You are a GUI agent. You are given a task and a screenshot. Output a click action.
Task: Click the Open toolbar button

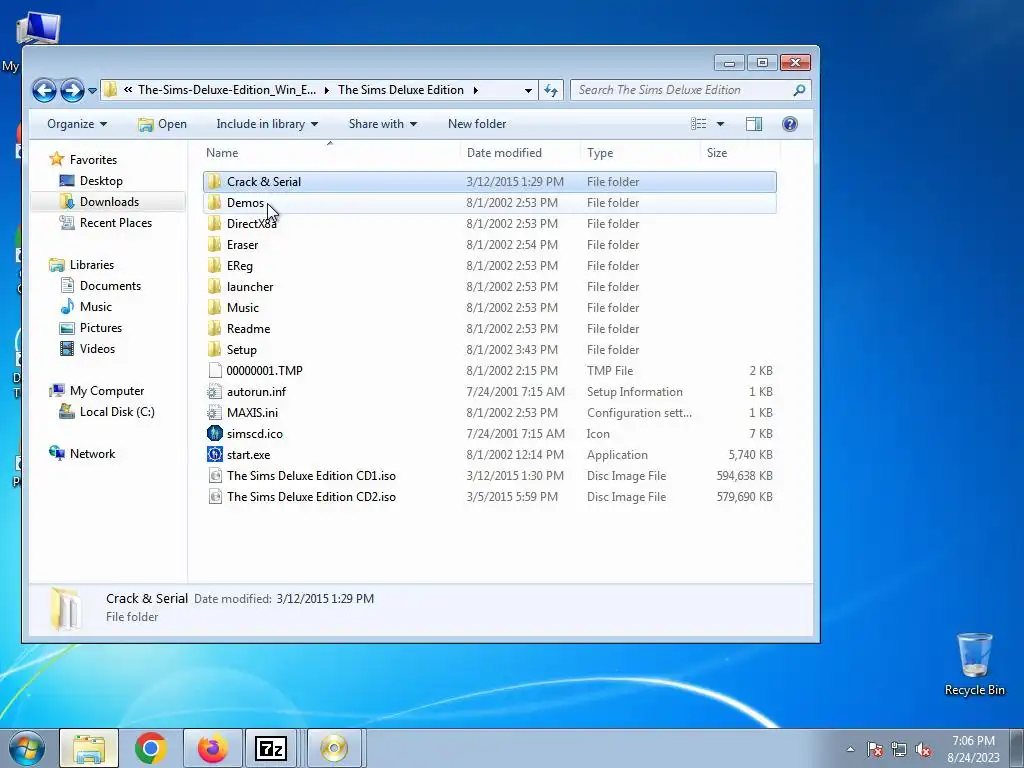click(163, 124)
